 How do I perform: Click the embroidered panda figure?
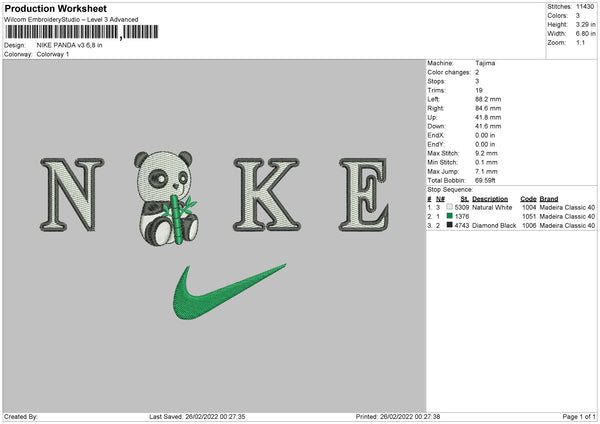(x=166, y=197)
